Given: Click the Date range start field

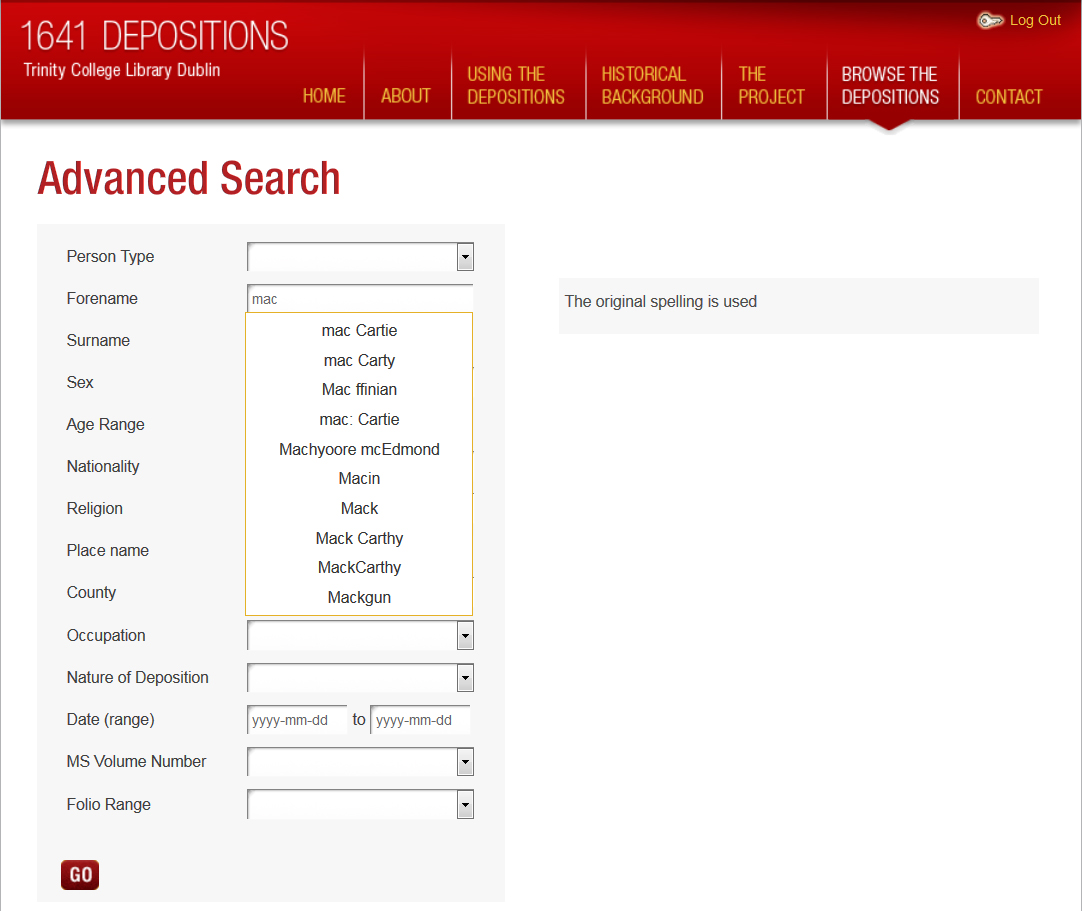Looking at the screenshot, I should (297, 720).
